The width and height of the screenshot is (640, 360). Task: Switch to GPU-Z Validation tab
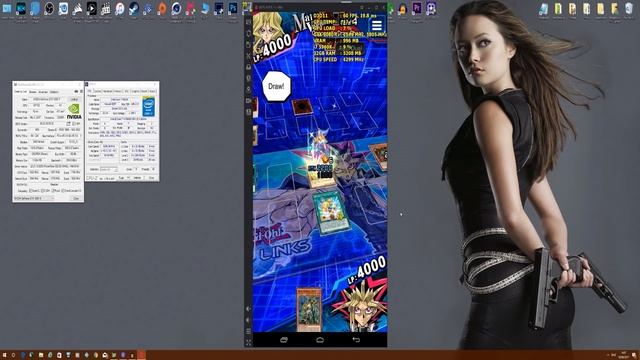(x=54, y=92)
